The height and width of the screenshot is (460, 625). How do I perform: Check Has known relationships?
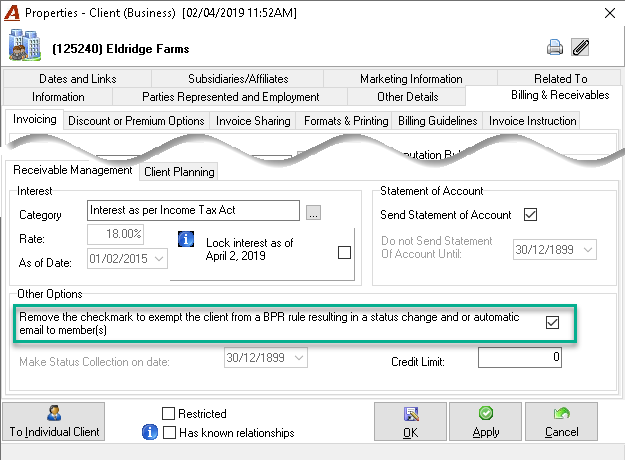169,432
